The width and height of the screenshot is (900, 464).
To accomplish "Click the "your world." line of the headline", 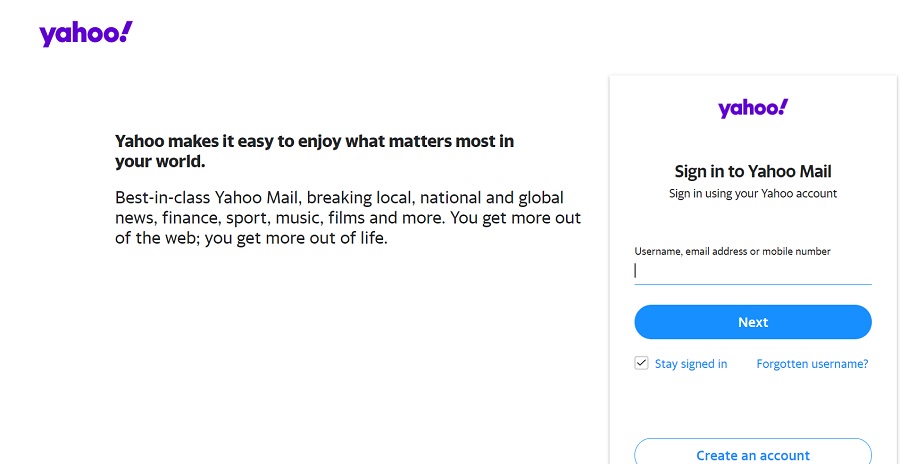I will point(160,161).
